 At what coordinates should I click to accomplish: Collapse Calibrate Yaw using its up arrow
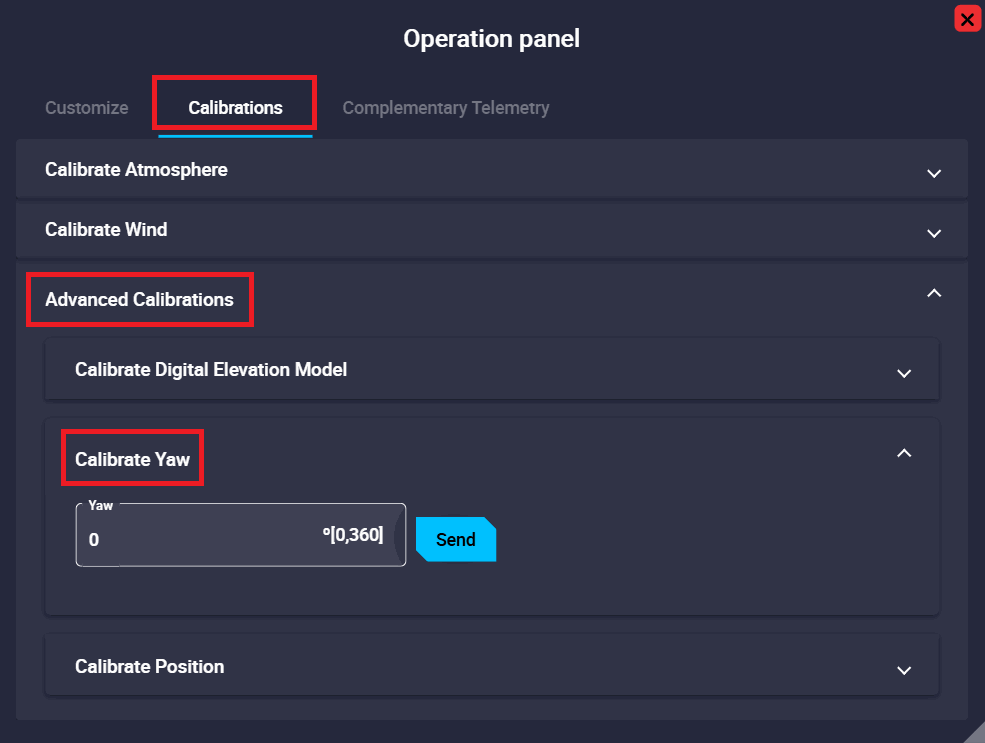point(904,453)
